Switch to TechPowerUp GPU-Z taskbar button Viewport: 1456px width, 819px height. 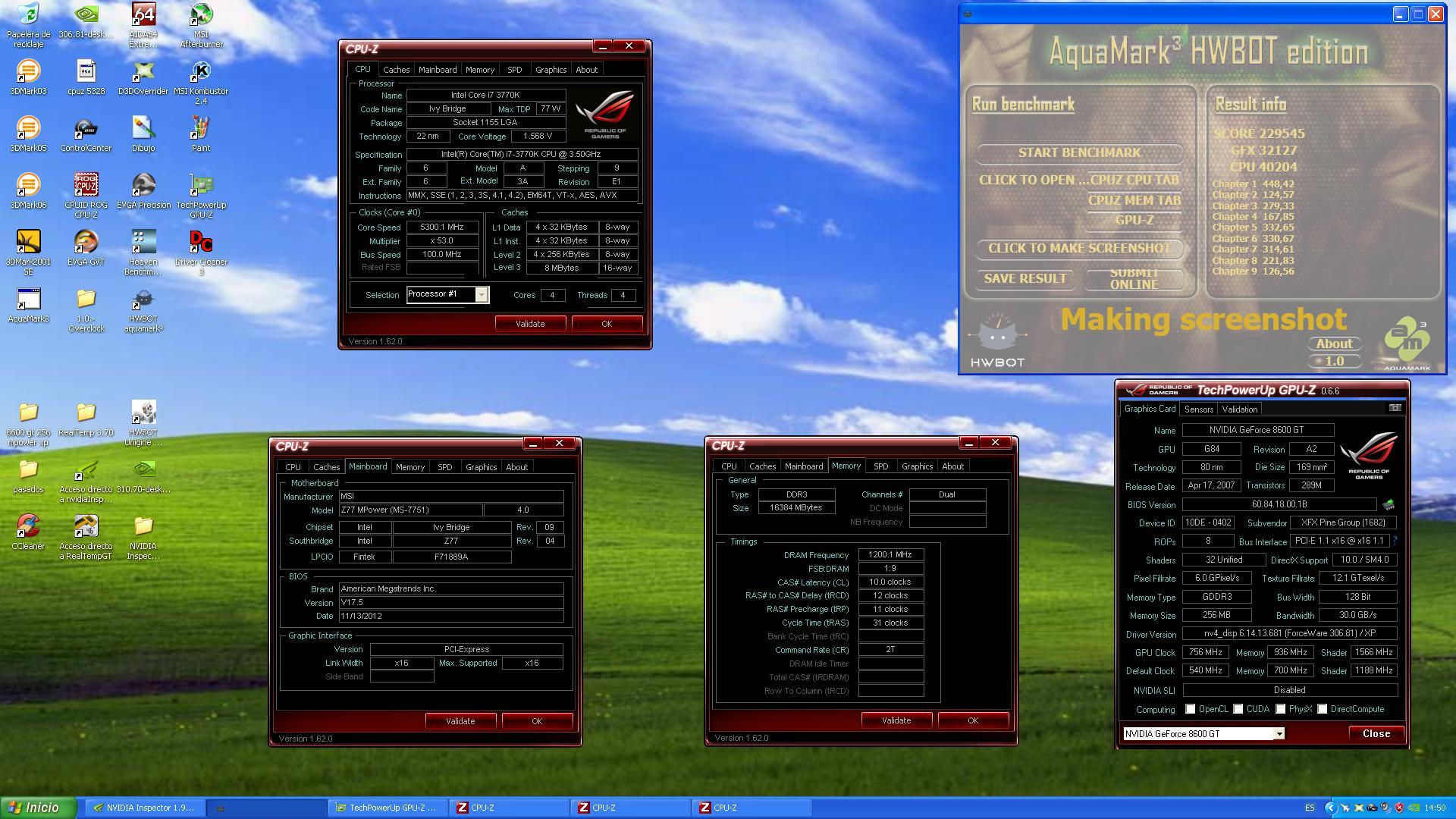pos(387,808)
